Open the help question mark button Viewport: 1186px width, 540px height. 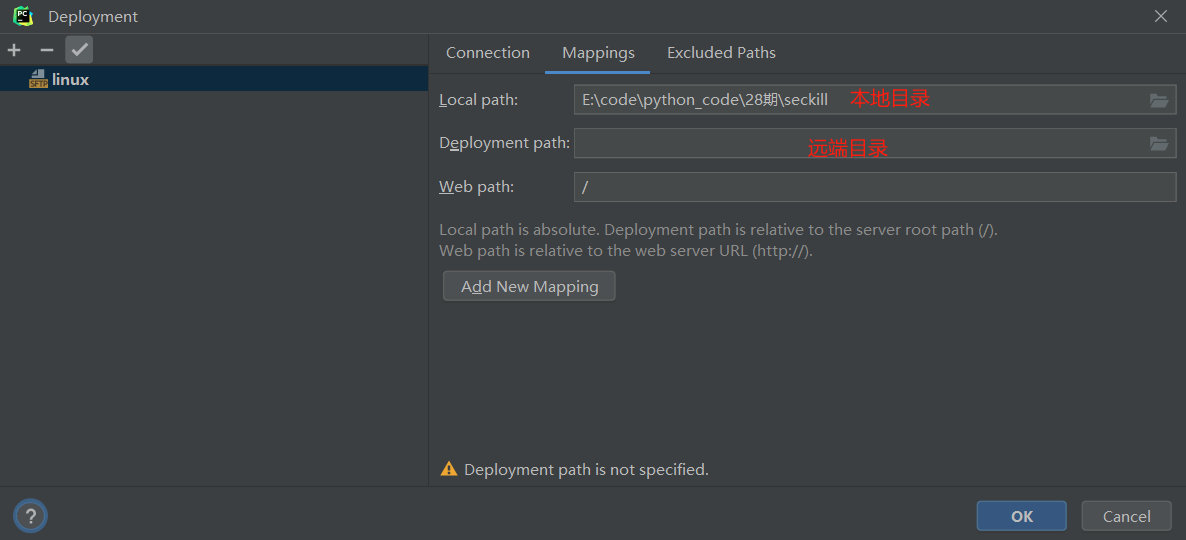point(30,516)
